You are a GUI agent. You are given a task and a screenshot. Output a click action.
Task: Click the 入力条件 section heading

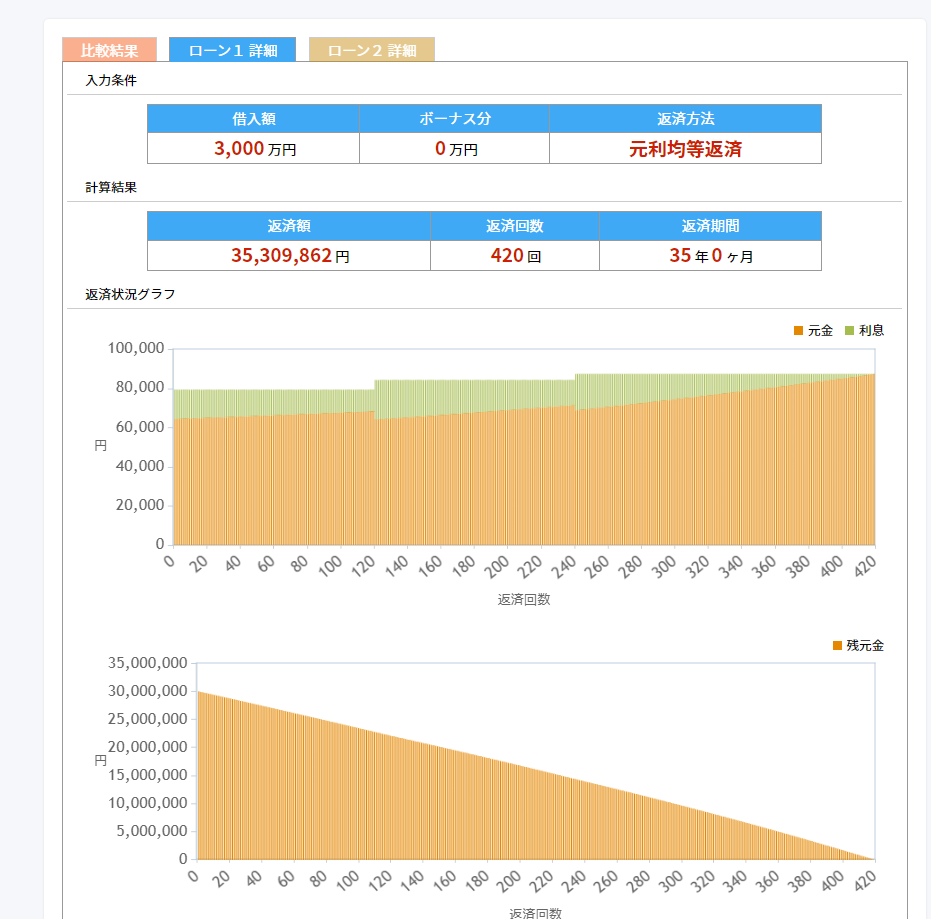click(x=111, y=80)
